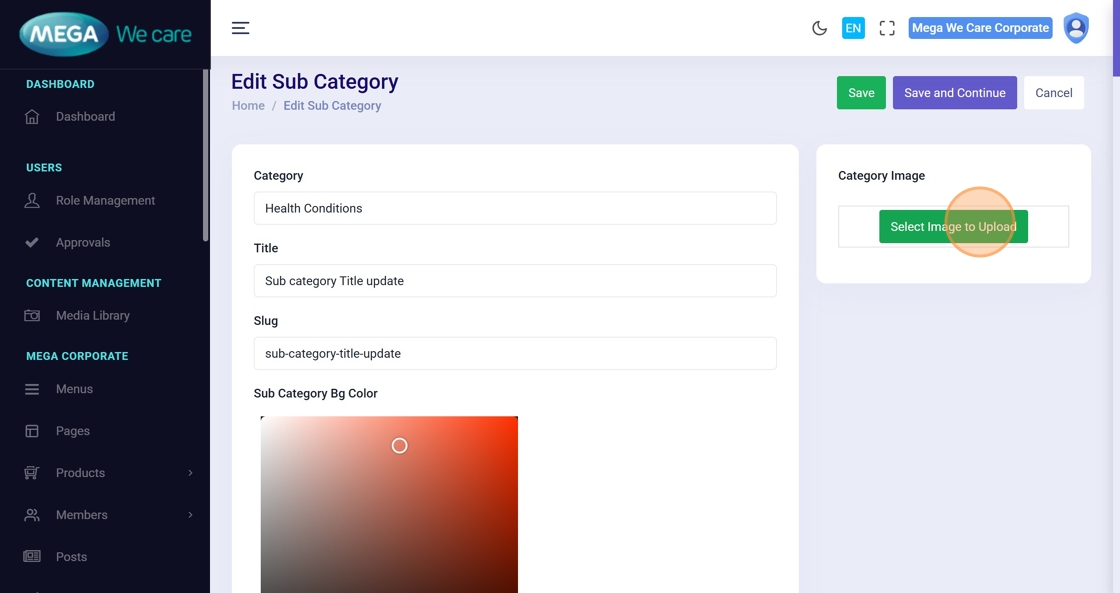This screenshot has width=1120, height=593.
Task: Follow the Home breadcrumb link
Action: coord(248,106)
